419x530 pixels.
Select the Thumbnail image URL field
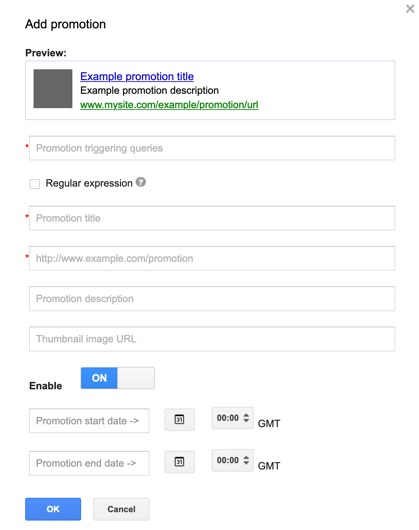point(212,339)
